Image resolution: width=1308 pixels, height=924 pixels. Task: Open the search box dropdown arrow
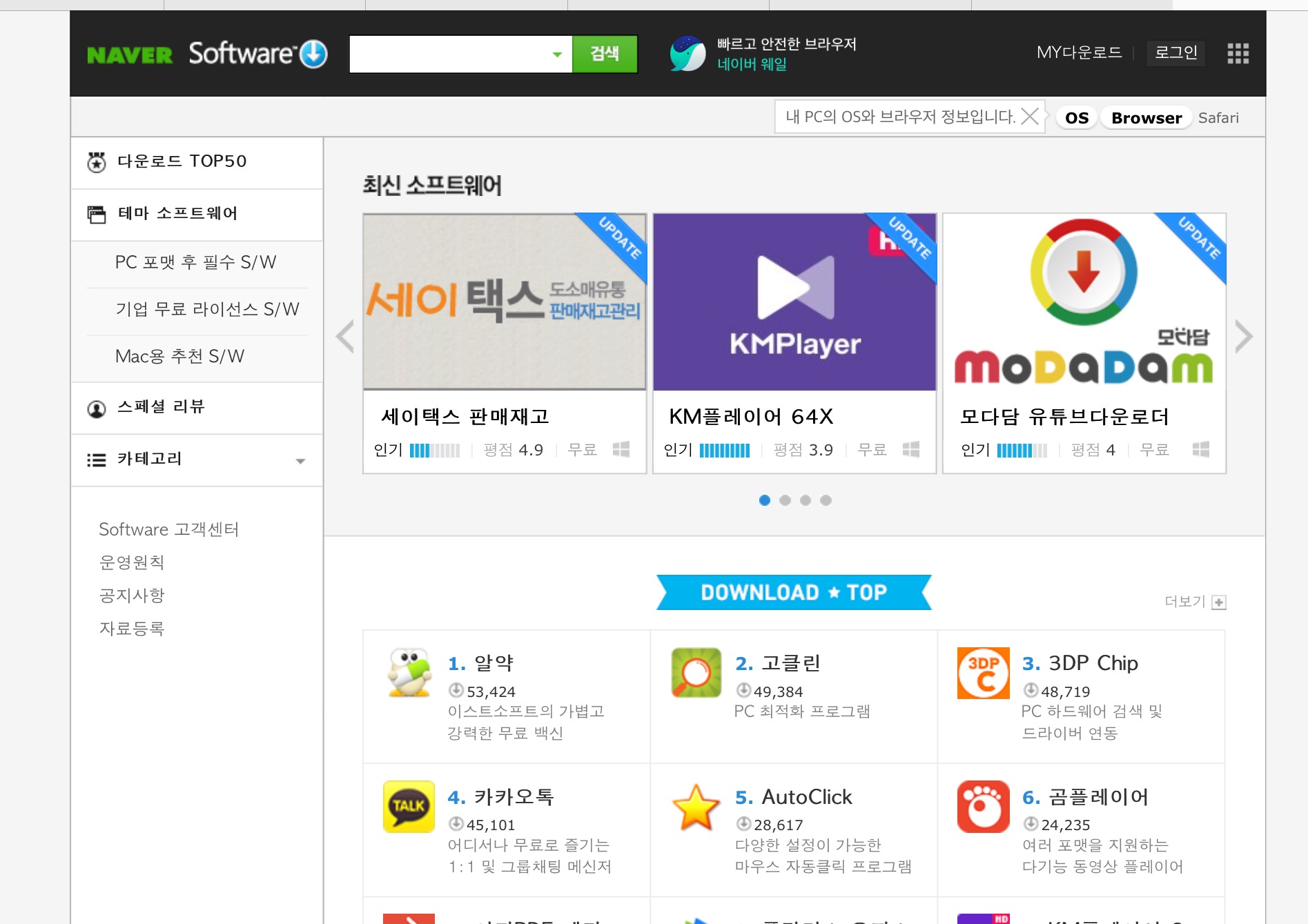coord(557,55)
